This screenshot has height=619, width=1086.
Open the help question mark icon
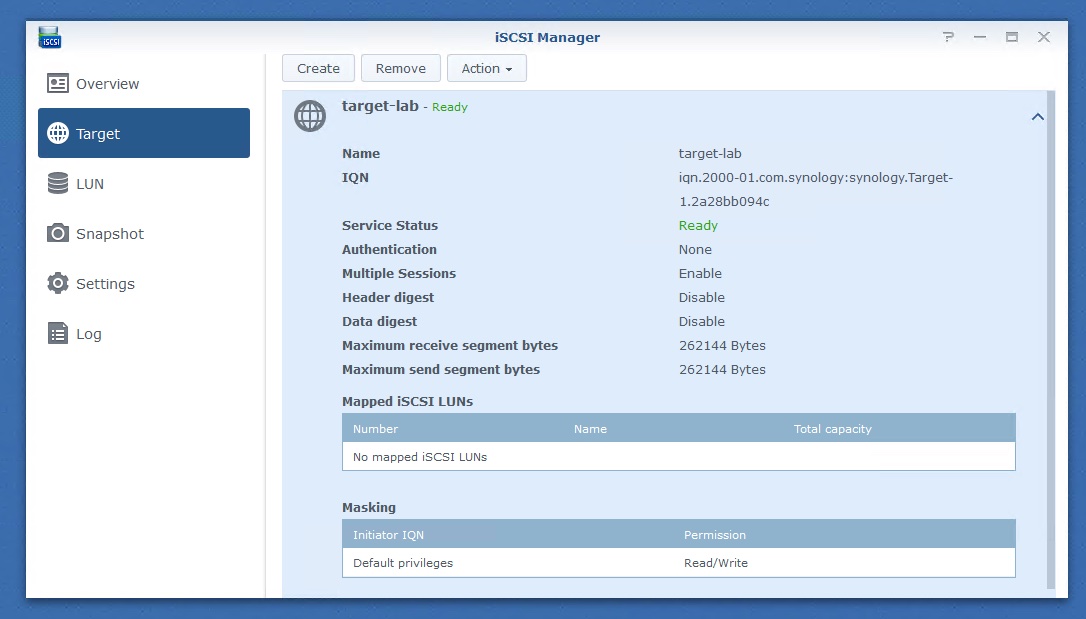(948, 38)
